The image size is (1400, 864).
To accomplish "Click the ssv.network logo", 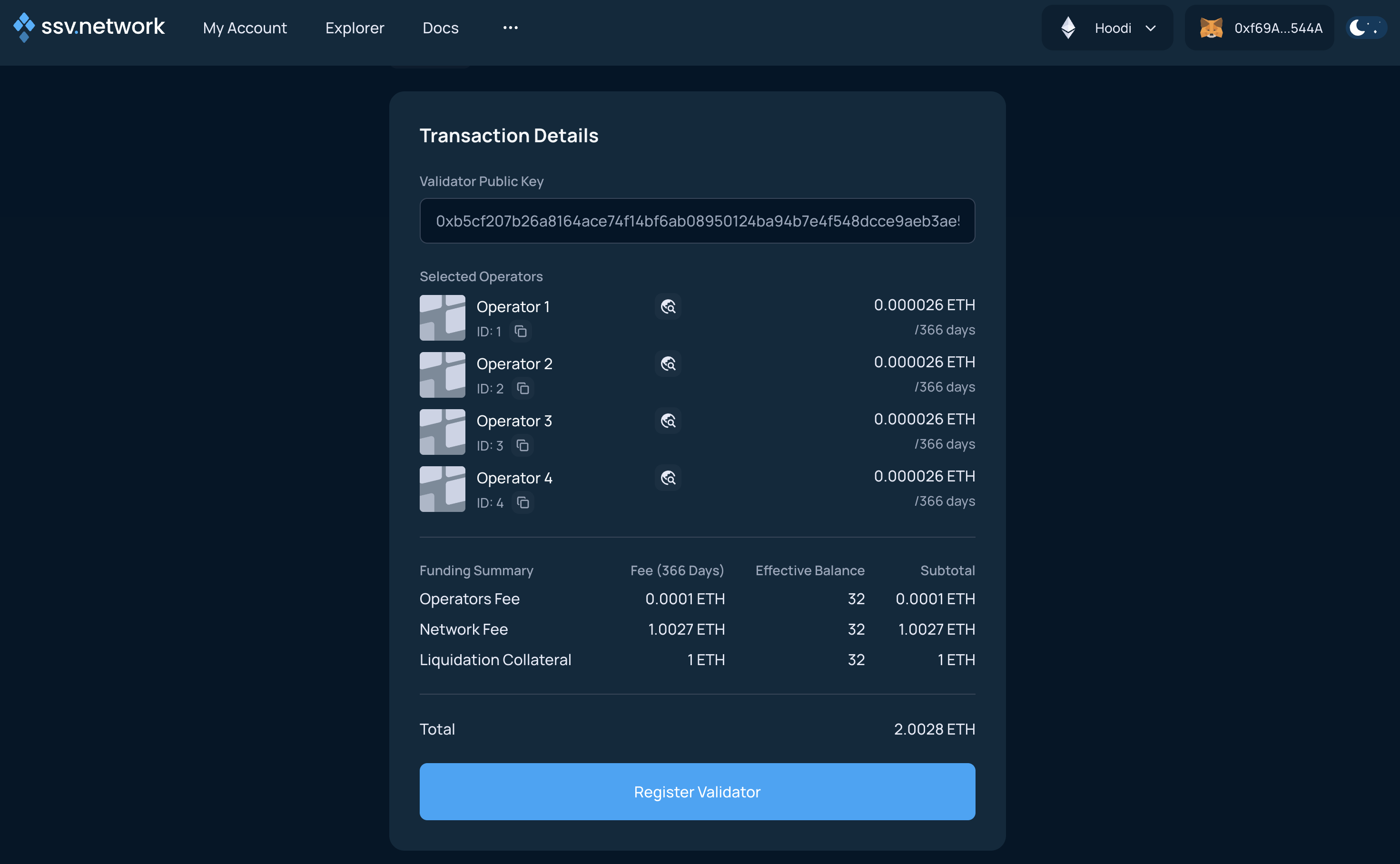I will [x=88, y=27].
